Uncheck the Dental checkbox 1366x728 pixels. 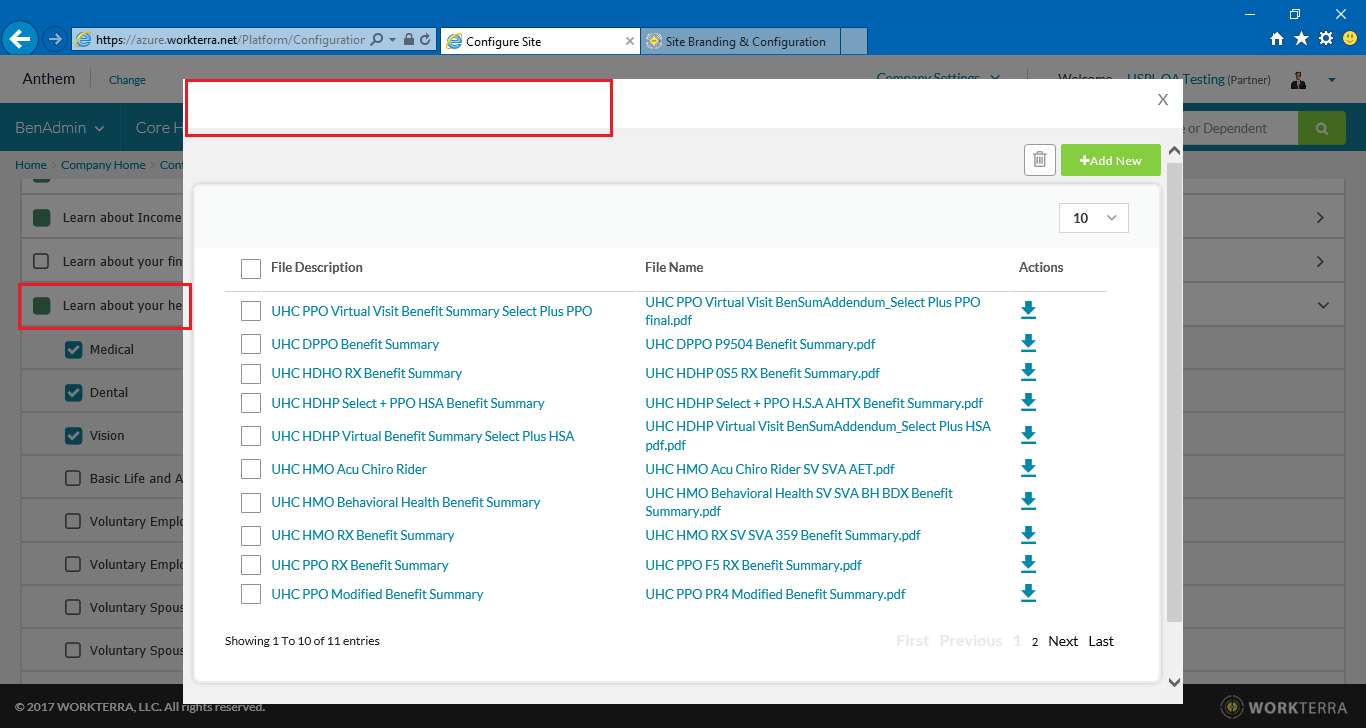coord(73,392)
